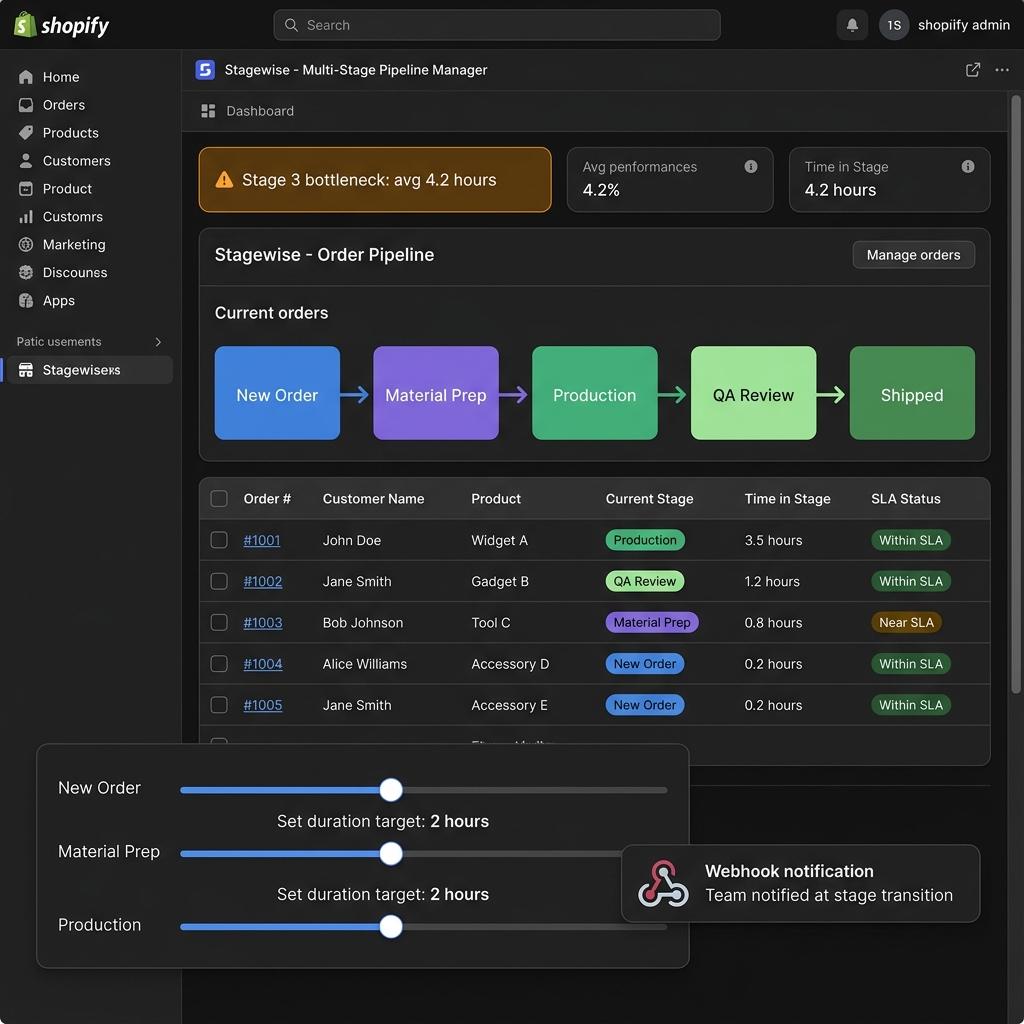The image size is (1024, 1024).
Task: Click the Near SLA status badge
Action: [x=906, y=622]
